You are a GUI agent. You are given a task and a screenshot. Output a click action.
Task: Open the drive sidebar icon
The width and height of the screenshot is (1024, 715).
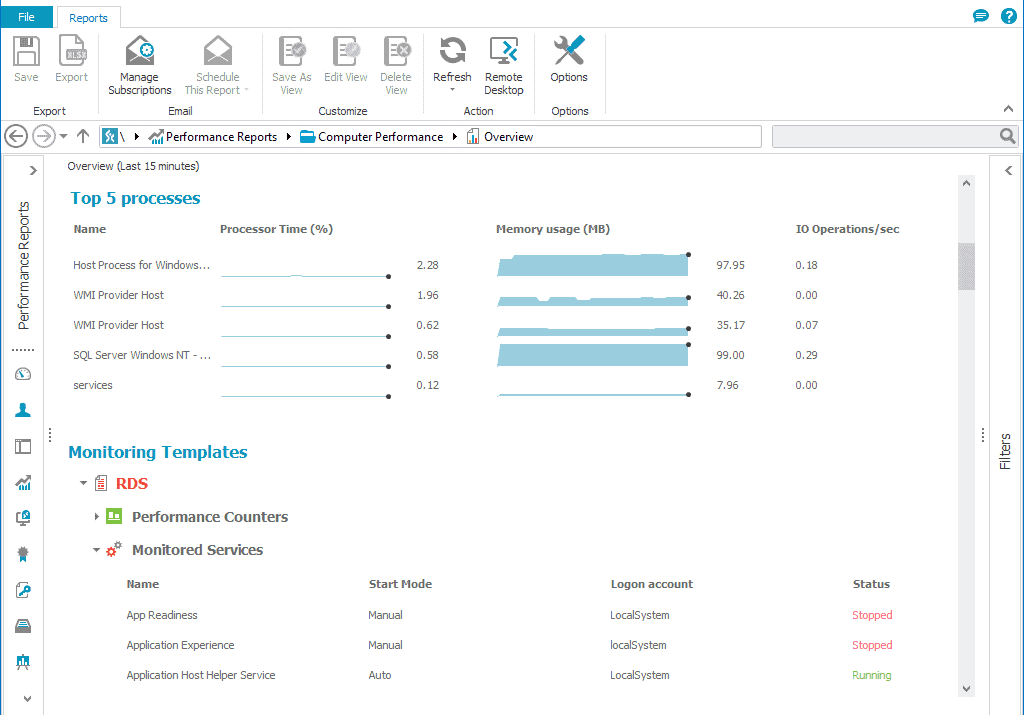[23, 626]
